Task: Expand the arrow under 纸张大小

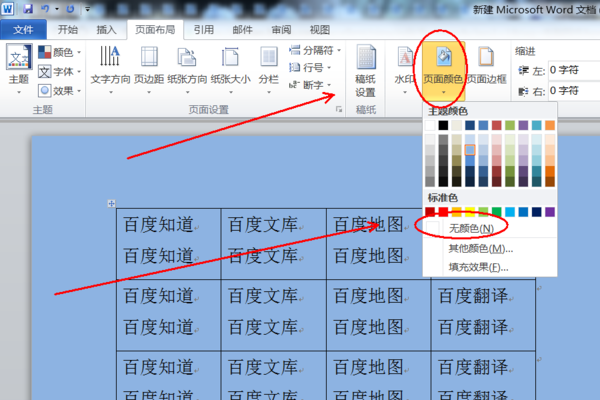Action: click(231, 92)
